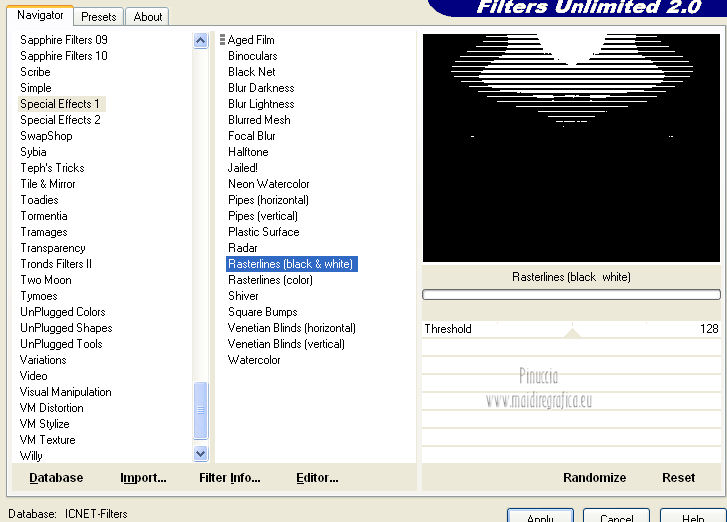Select UnPlugged Colors category

(x=63, y=312)
